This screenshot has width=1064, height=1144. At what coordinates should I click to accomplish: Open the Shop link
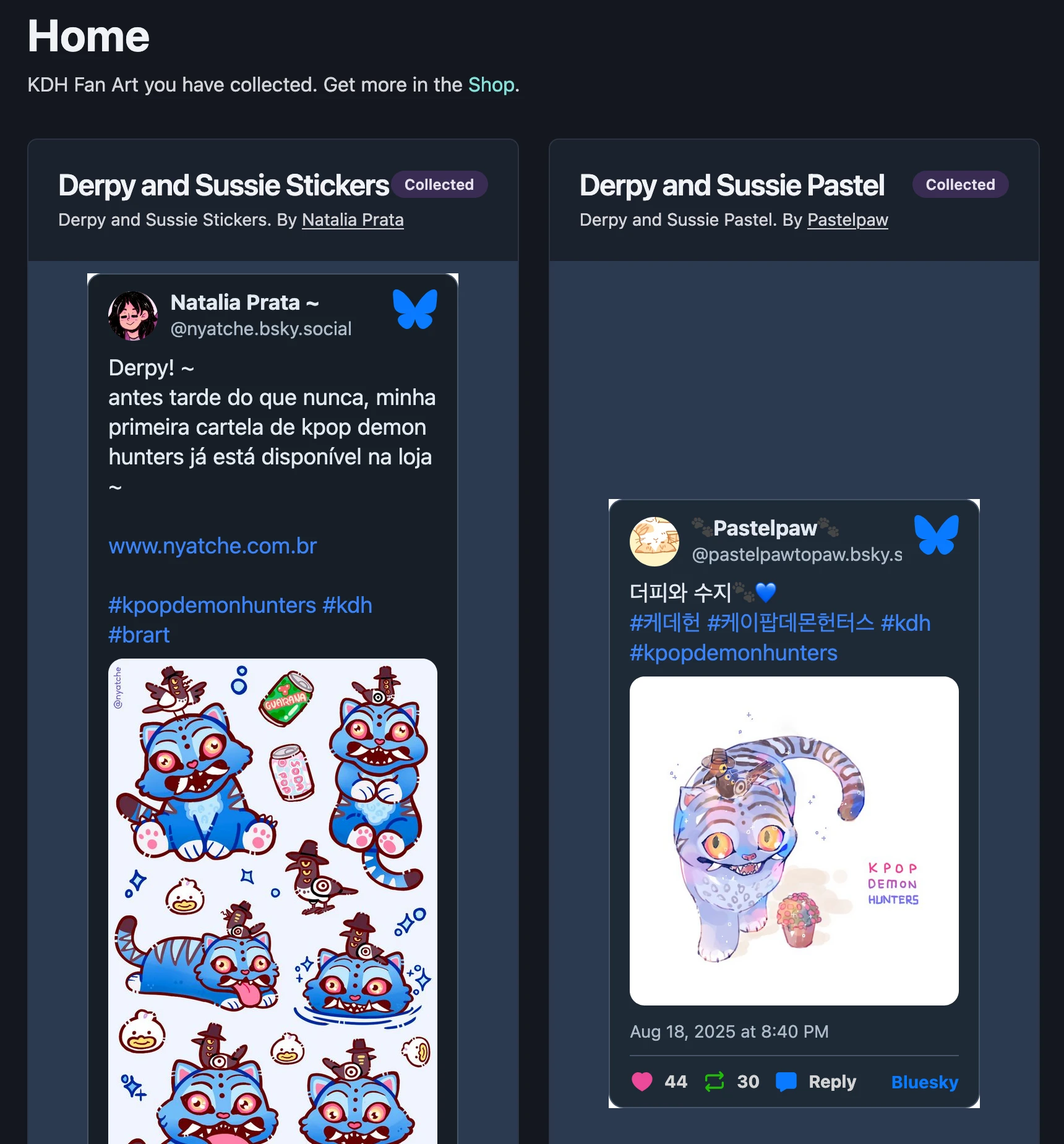(491, 85)
